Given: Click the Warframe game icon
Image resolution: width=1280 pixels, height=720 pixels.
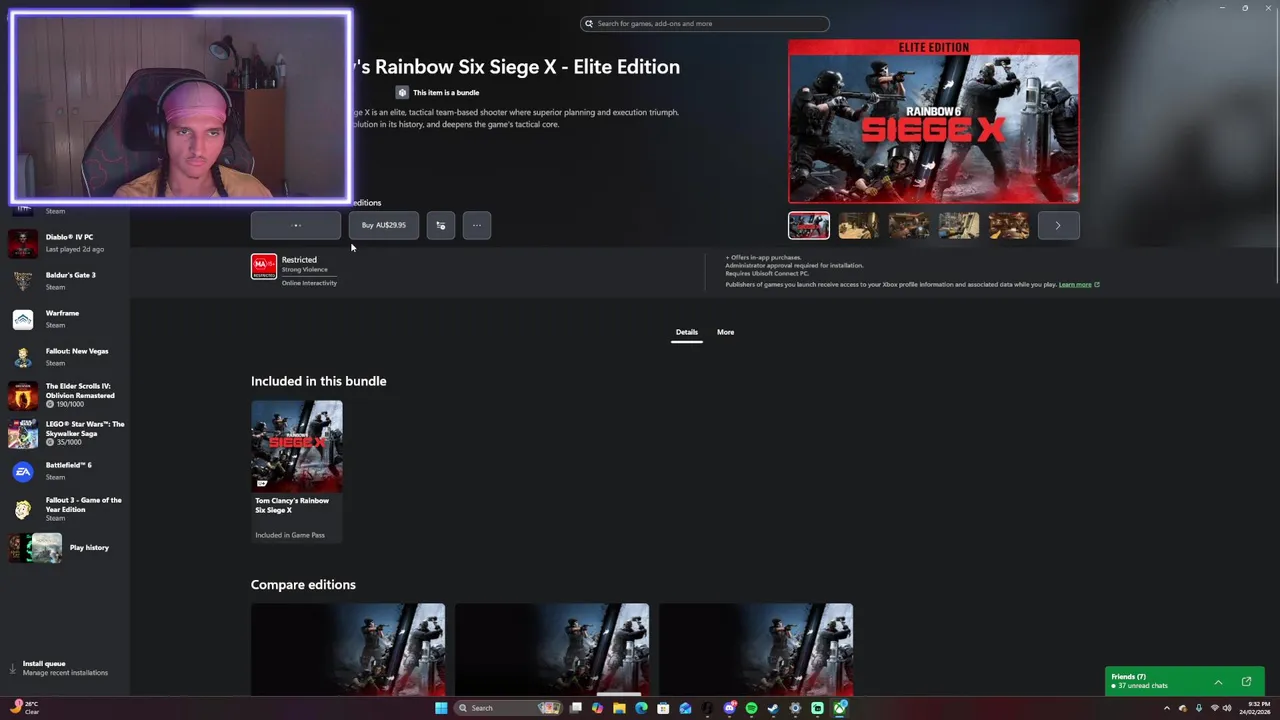Looking at the screenshot, I should coord(23,319).
